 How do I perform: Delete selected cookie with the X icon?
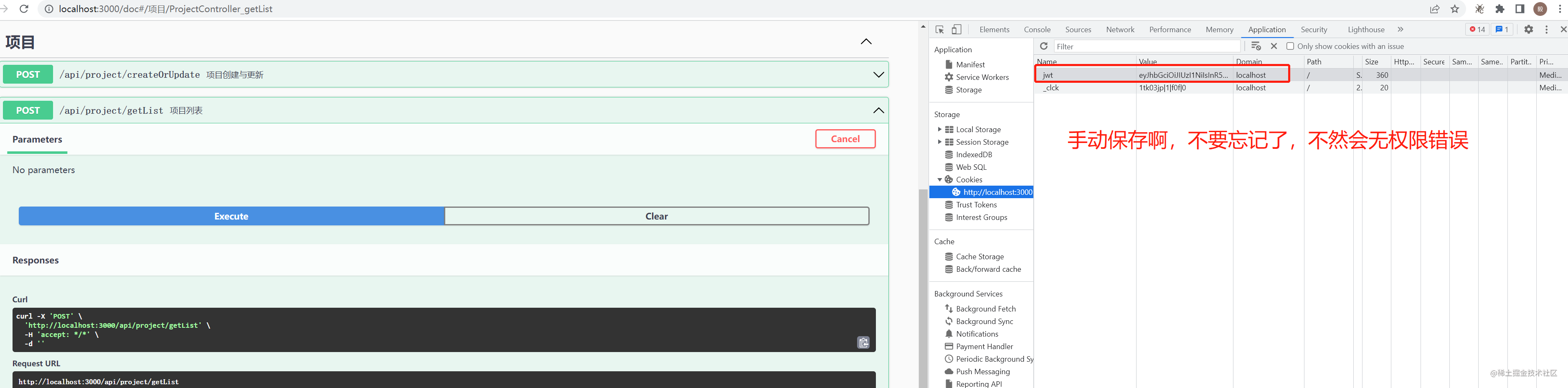(x=1274, y=46)
